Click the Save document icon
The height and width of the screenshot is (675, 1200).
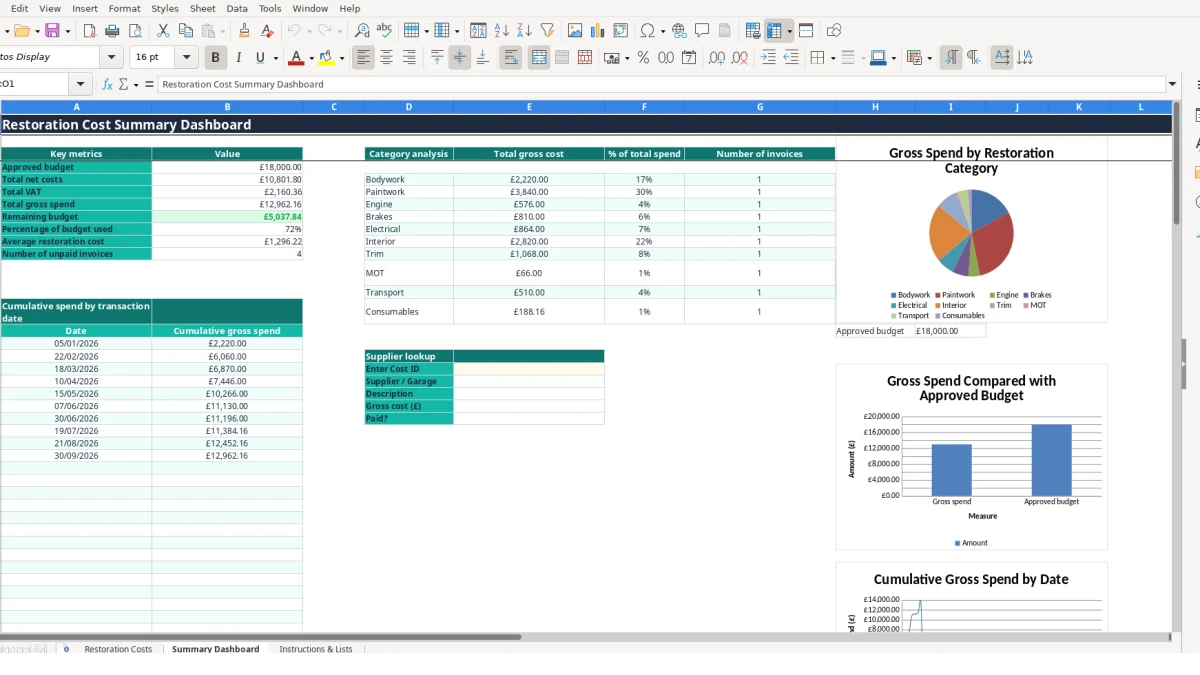(x=52, y=31)
